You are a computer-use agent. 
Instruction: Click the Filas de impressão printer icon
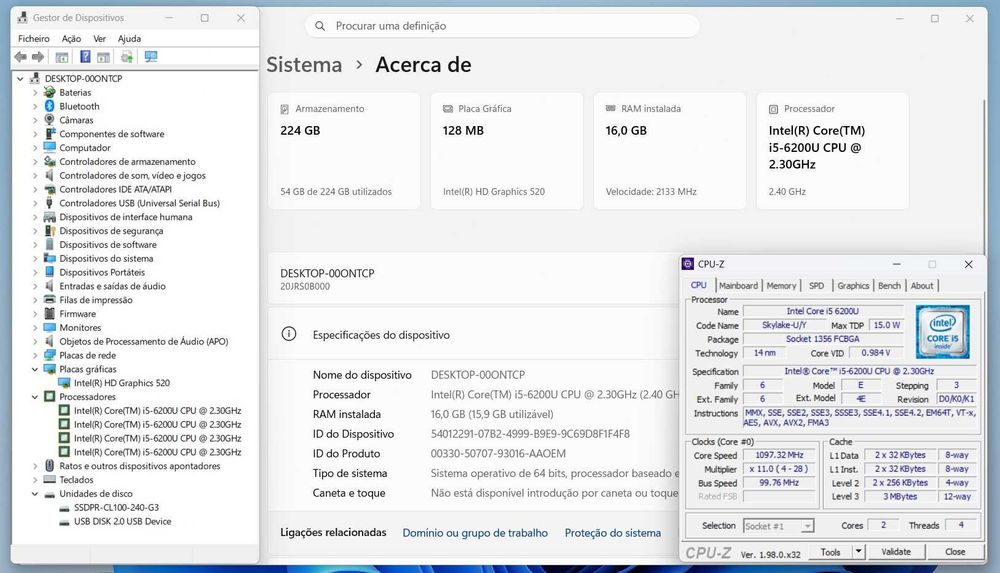point(50,300)
